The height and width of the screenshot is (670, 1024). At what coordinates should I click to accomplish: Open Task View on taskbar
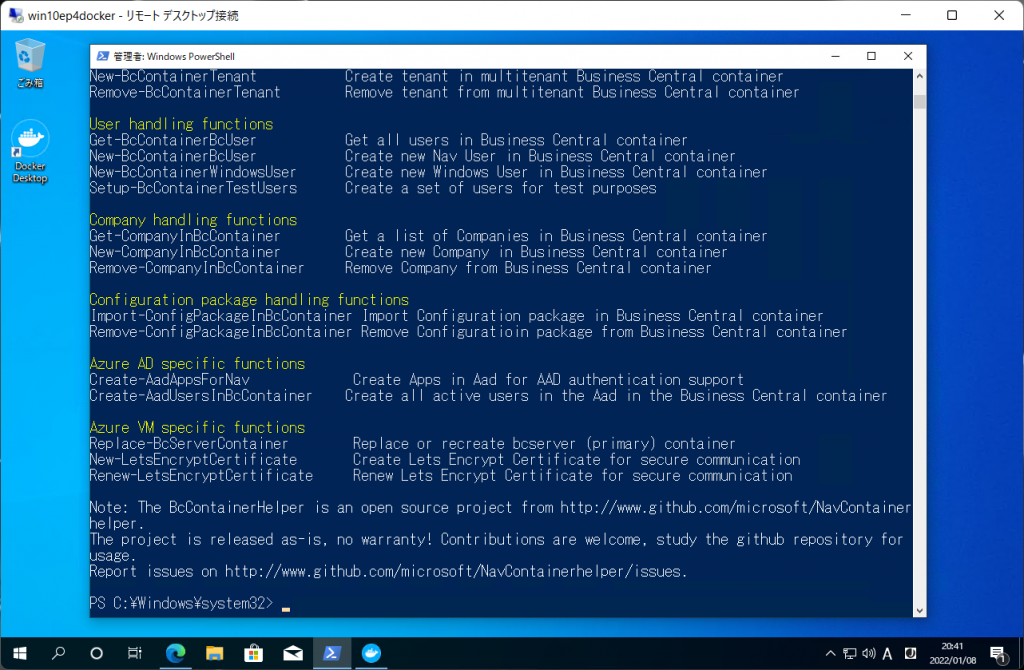pyautogui.click(x=135, y=653)
